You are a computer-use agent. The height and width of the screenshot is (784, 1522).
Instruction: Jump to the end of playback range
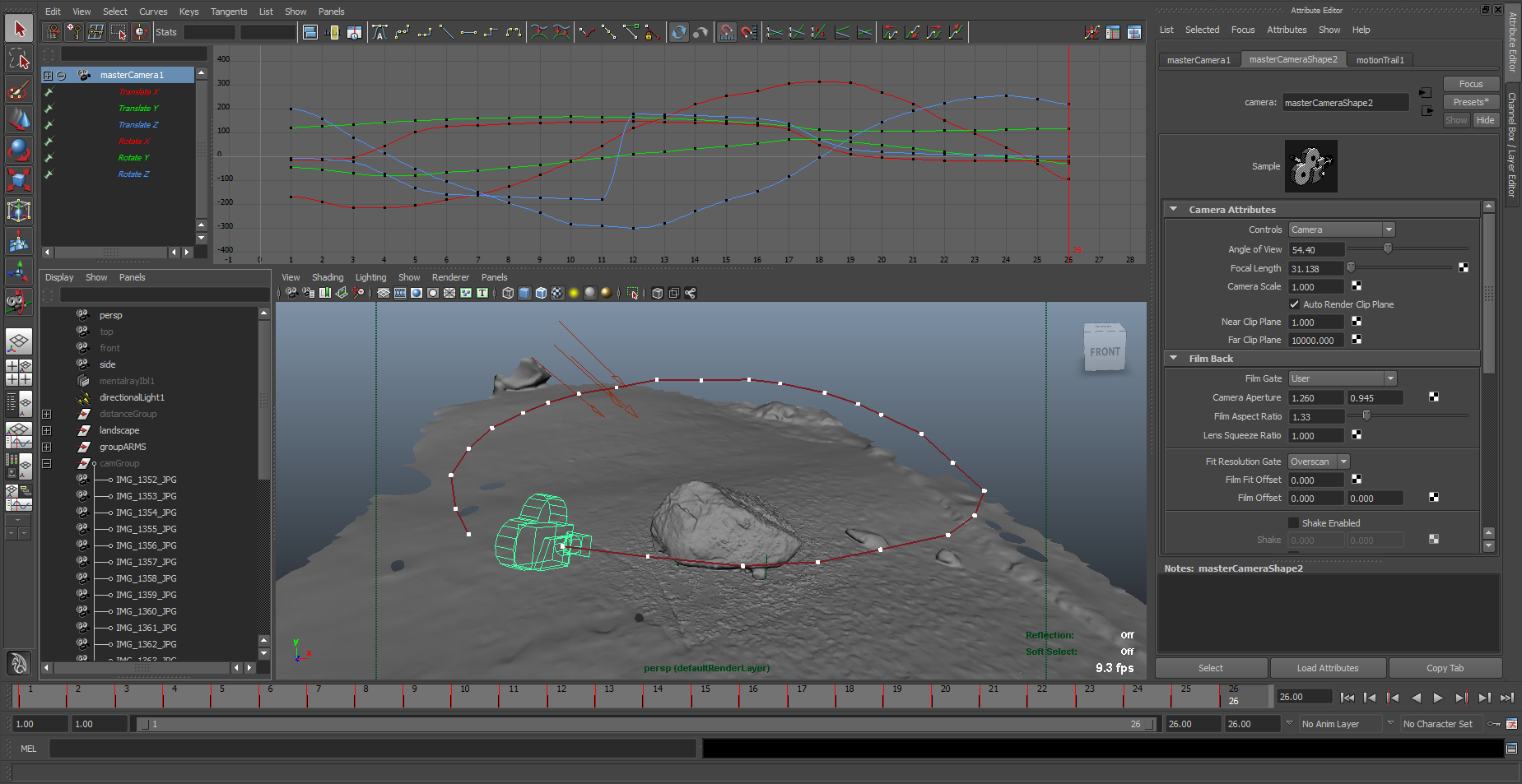(1506, 698)
